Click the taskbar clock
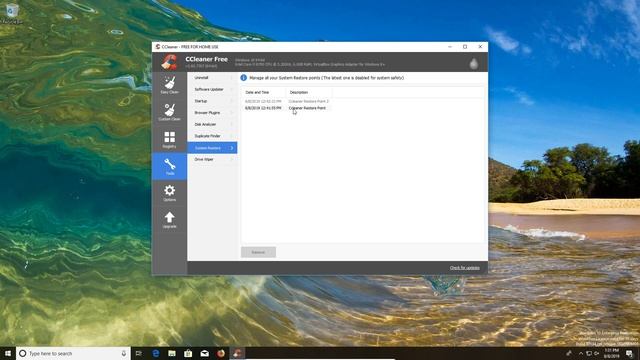Screen dimensions: 640x360 click(611, 353)
